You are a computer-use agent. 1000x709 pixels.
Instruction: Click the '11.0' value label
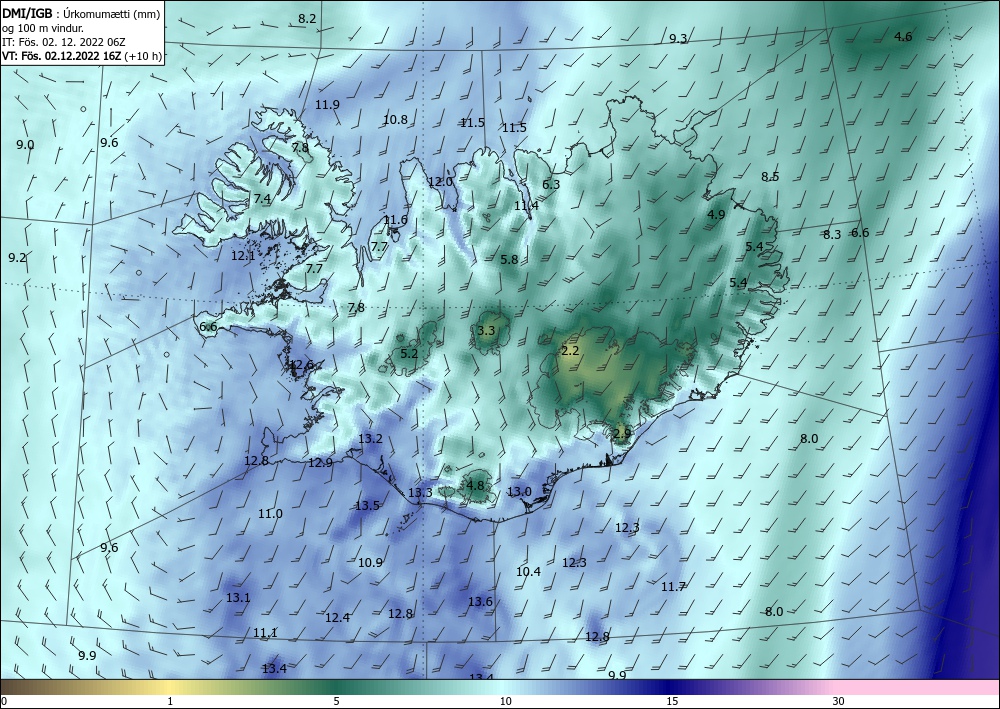click(x=270, y=513)
